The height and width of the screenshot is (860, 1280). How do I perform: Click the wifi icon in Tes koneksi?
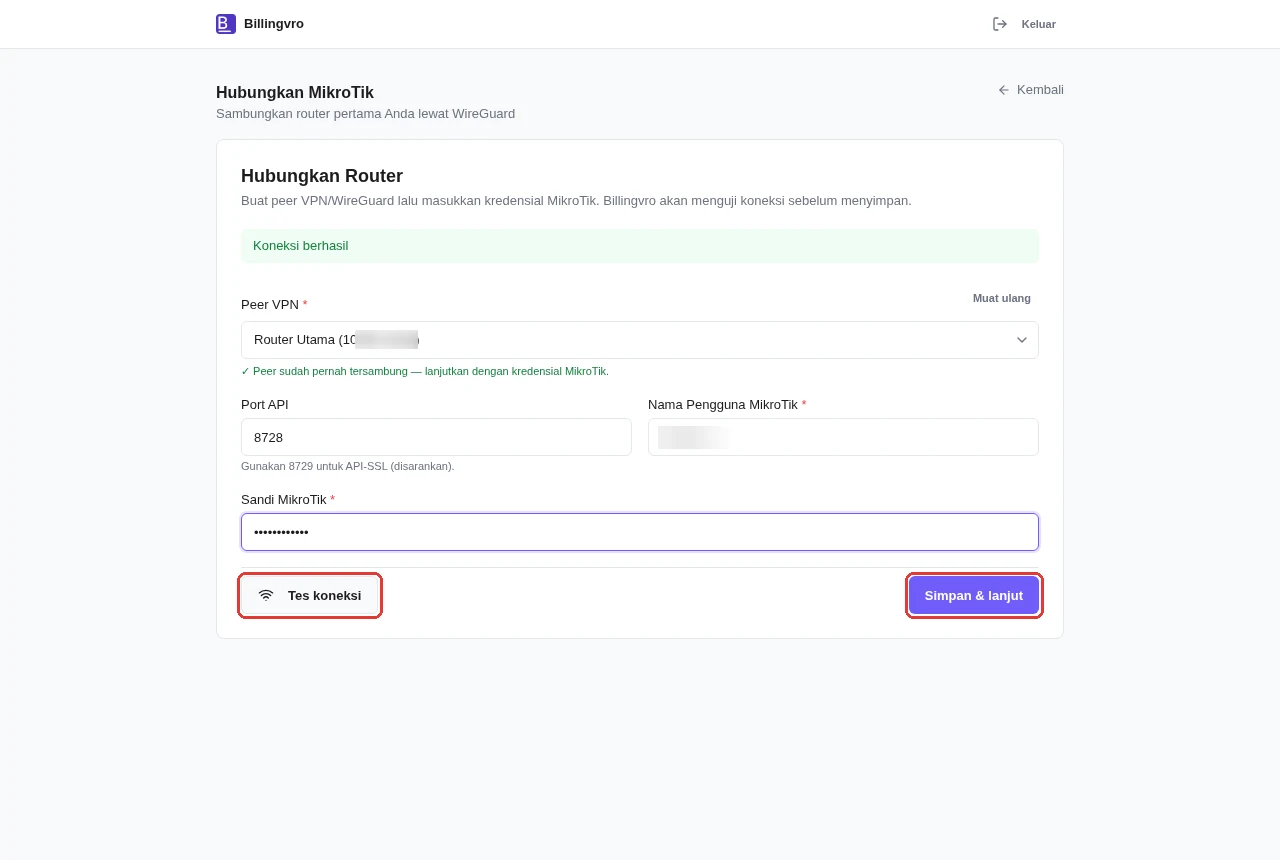click(266, 595)
